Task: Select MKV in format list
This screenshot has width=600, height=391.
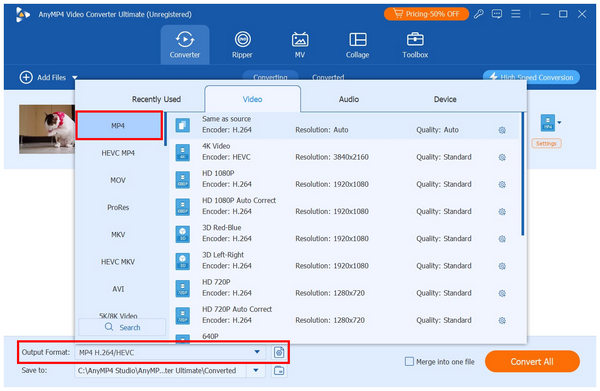Action: pyautogui.click(x=118, y=235)
